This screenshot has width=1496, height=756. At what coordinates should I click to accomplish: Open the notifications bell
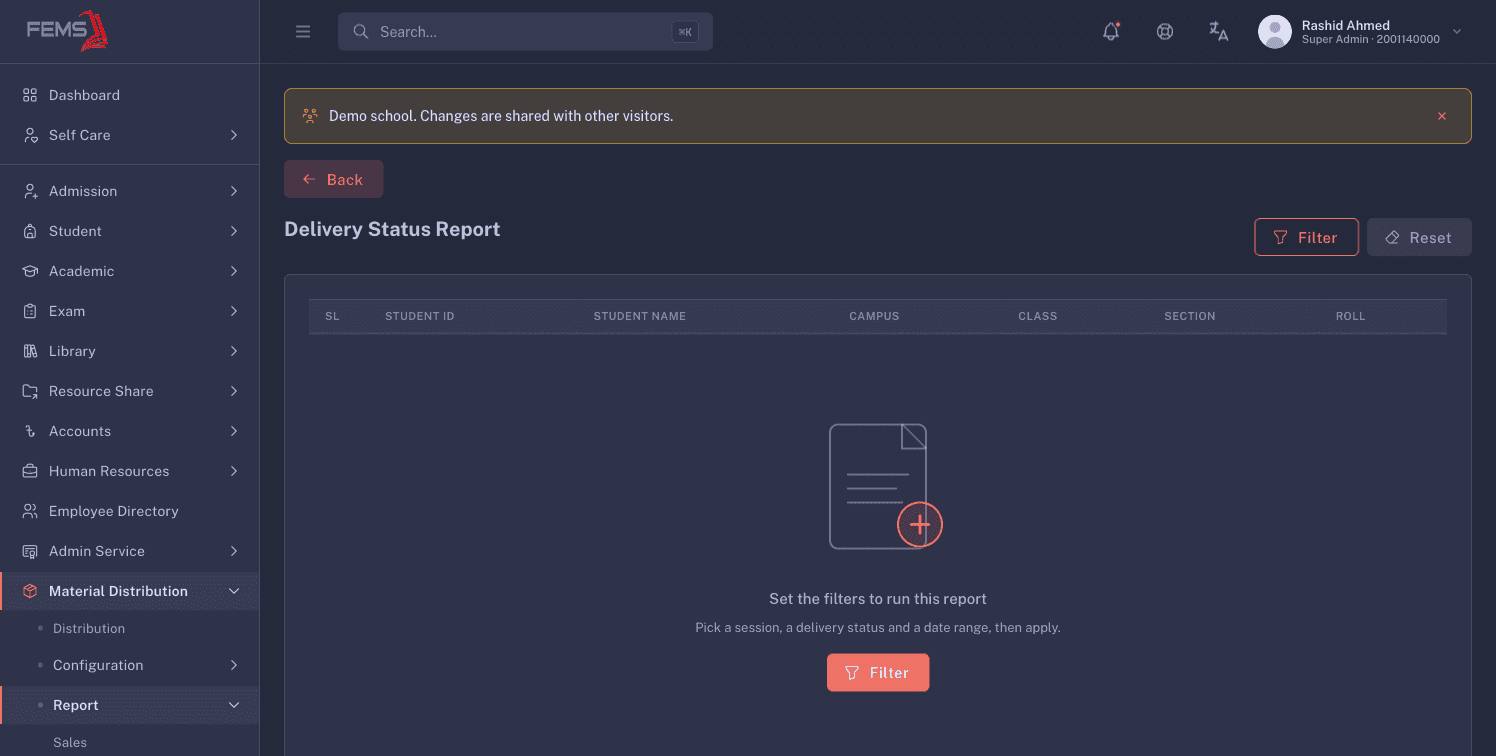1111,31
